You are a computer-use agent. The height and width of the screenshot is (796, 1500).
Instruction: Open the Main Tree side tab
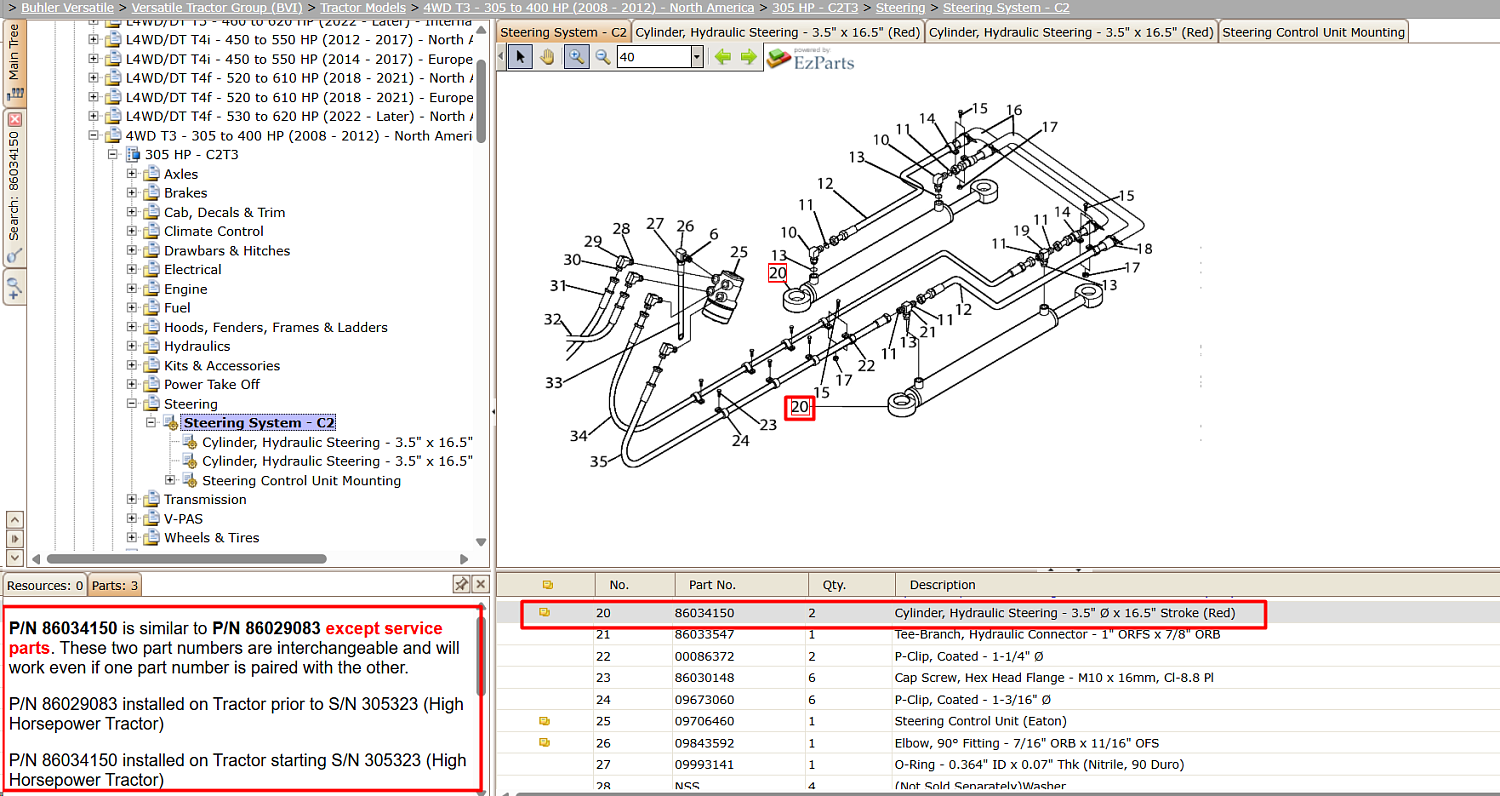(14, 62)
